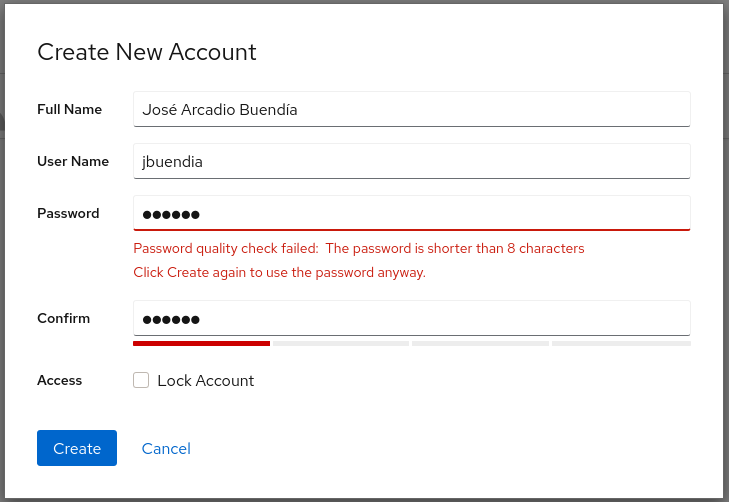Click the Full Name label
This screenshot has width=729, height=502.
[69, 109]
